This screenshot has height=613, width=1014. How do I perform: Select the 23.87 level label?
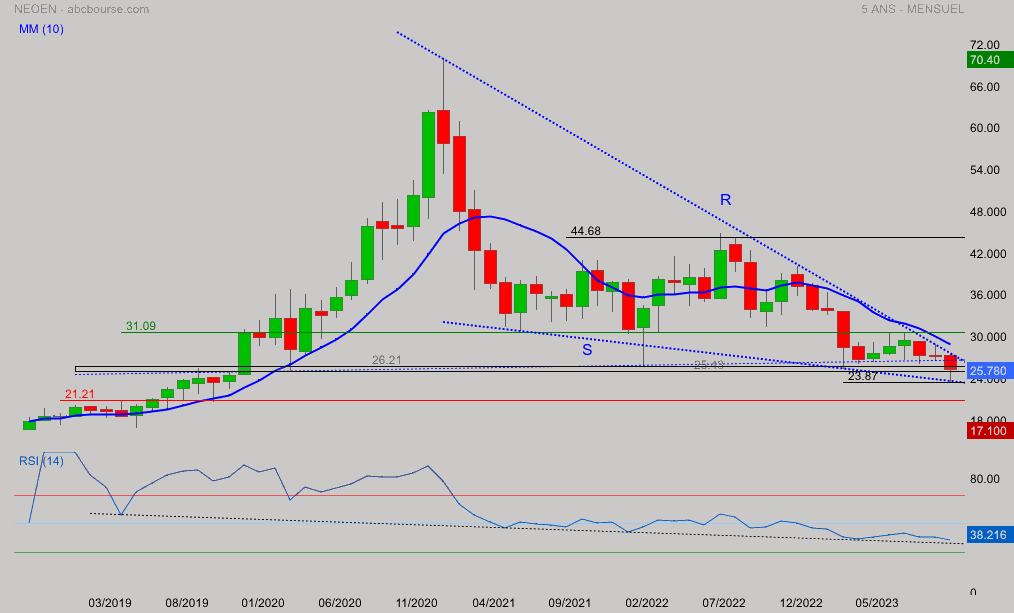863,376
